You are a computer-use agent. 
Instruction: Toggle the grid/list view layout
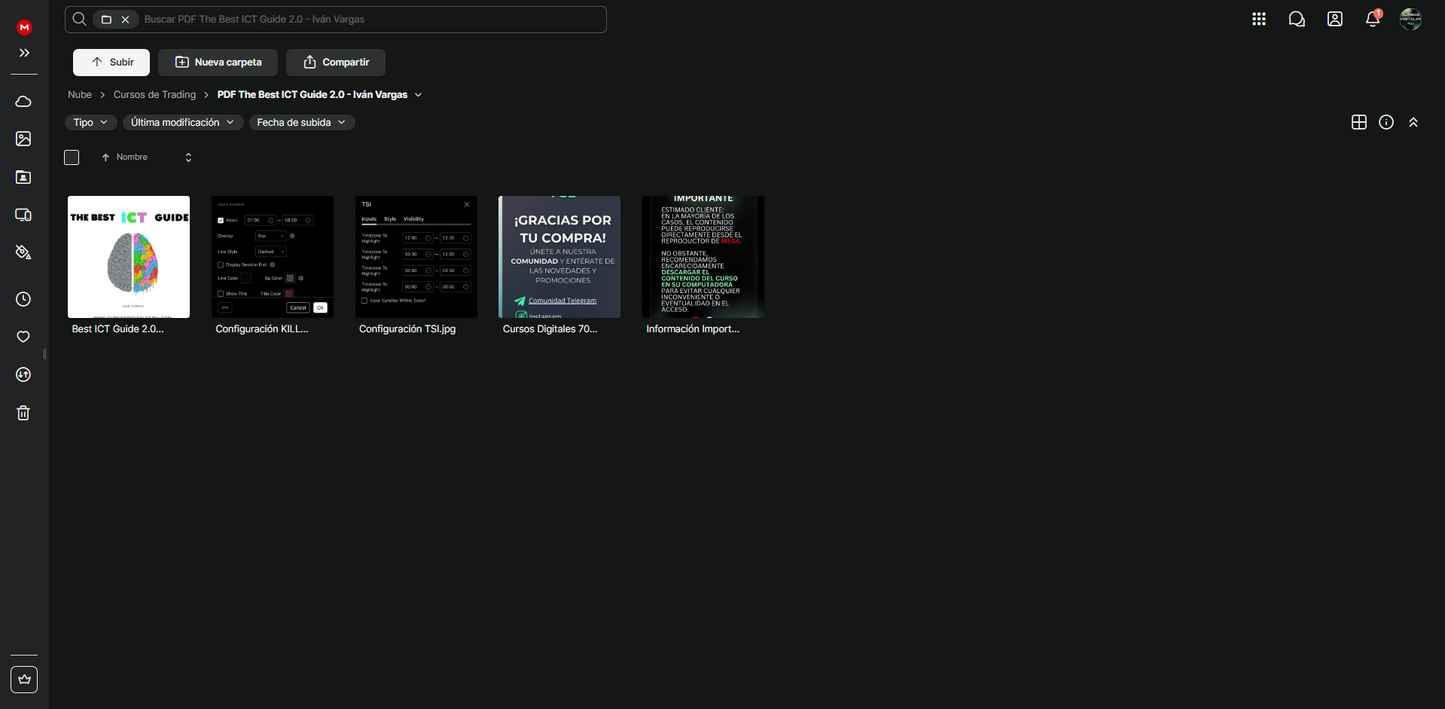[x=1359, y=122]
